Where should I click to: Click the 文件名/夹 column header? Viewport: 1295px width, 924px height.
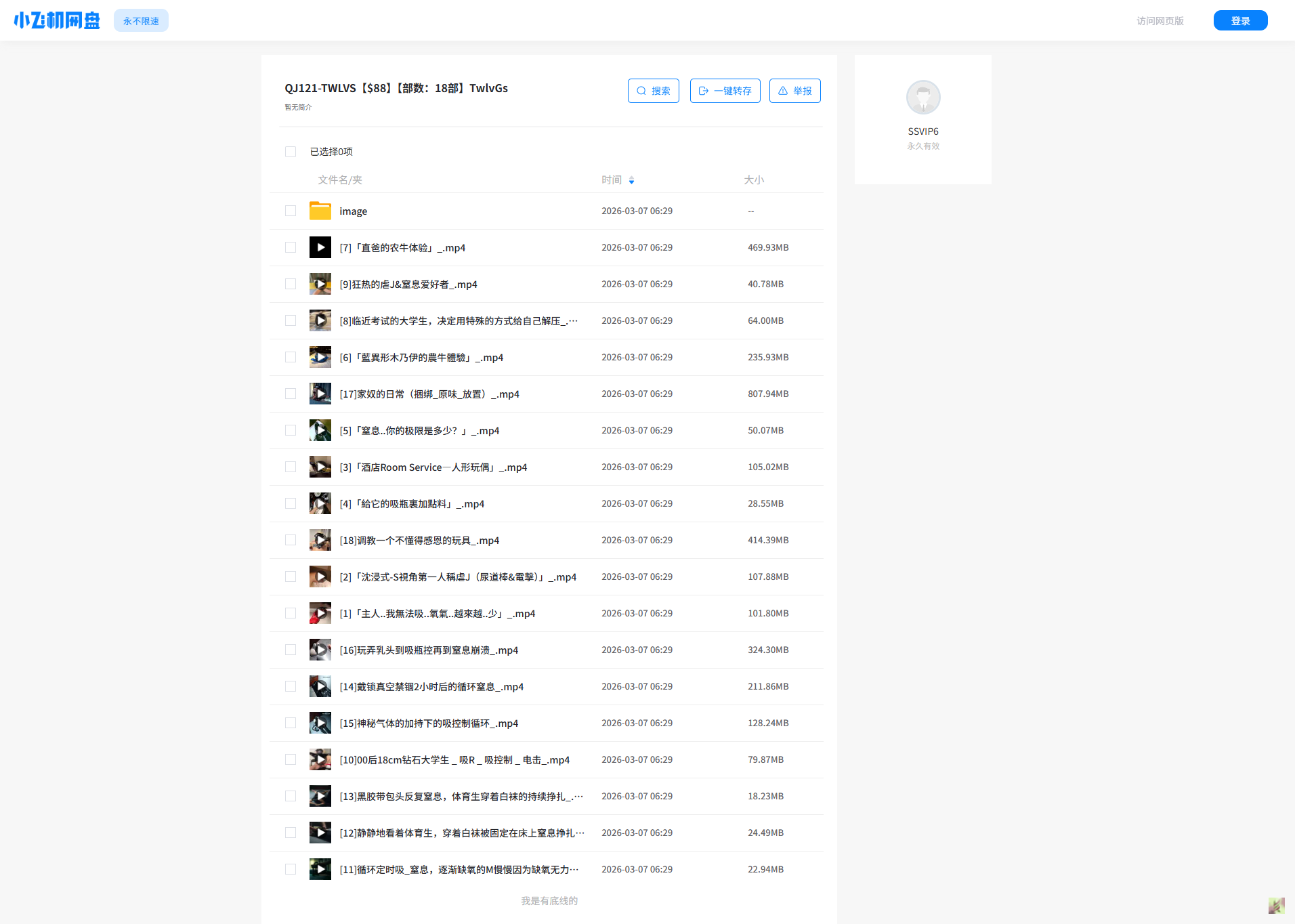click(x=339, y=180)
